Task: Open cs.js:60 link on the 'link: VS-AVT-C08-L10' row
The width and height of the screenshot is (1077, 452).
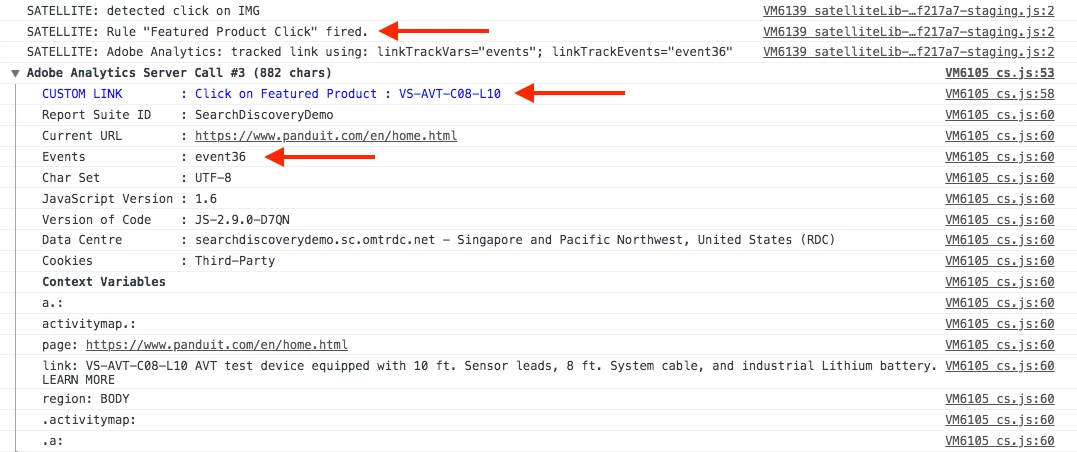Action: [999, 366]
